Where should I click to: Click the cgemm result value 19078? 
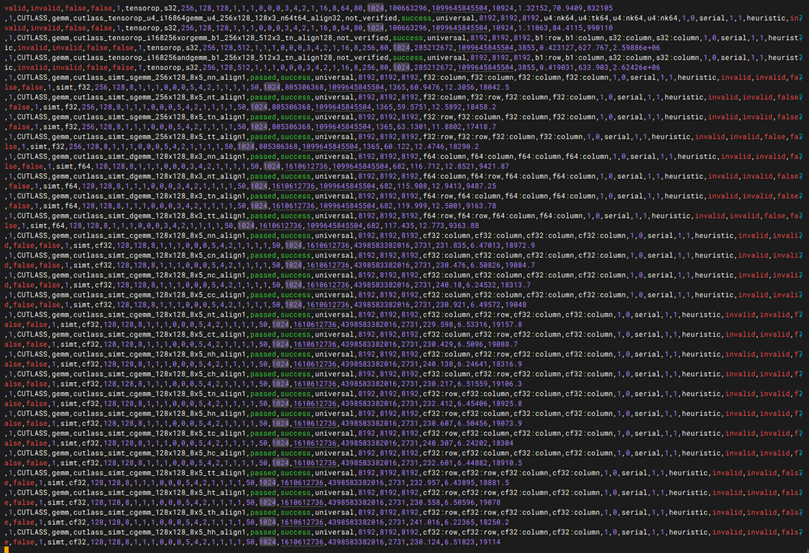490,502
